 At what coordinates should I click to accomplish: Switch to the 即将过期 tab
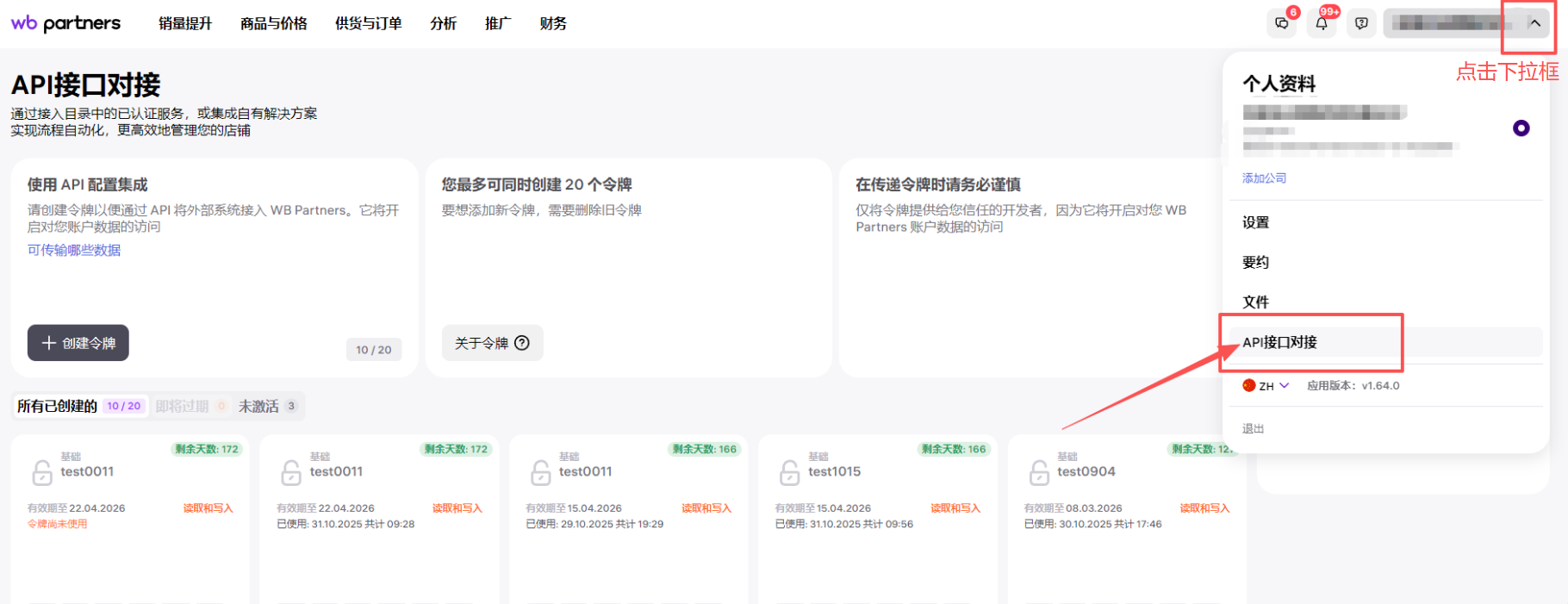click(191, 406)
